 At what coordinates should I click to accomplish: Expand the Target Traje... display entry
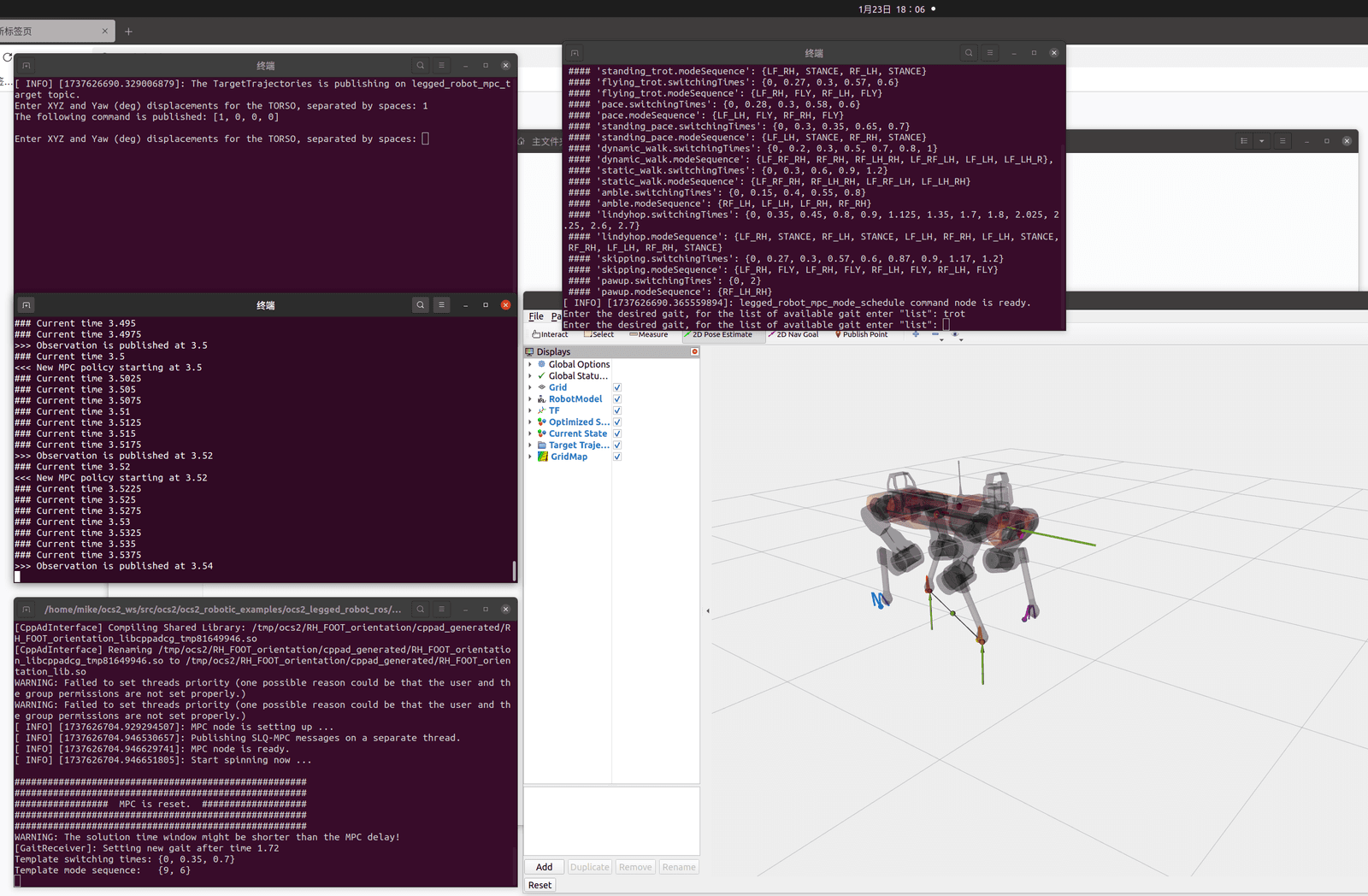[530, 445]
